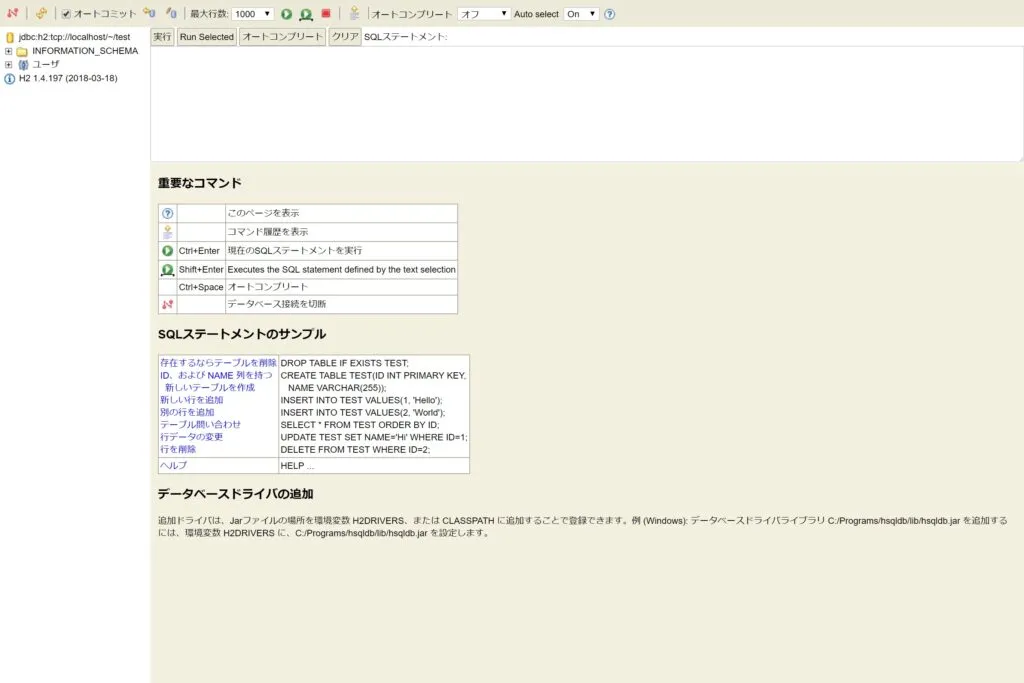The image size is (1024, 683).
Task: Click the Rollback icon in the toolbar
Action: click(x=149, y=13)
